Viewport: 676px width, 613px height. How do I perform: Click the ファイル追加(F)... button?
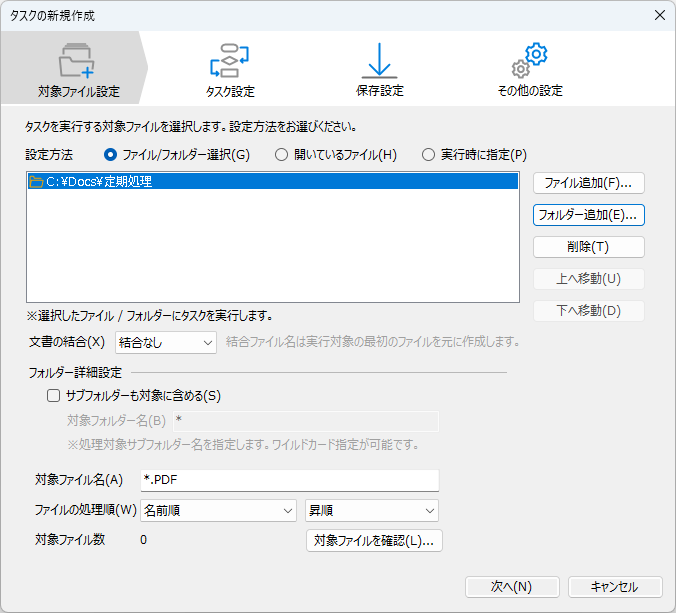point(589,183)
